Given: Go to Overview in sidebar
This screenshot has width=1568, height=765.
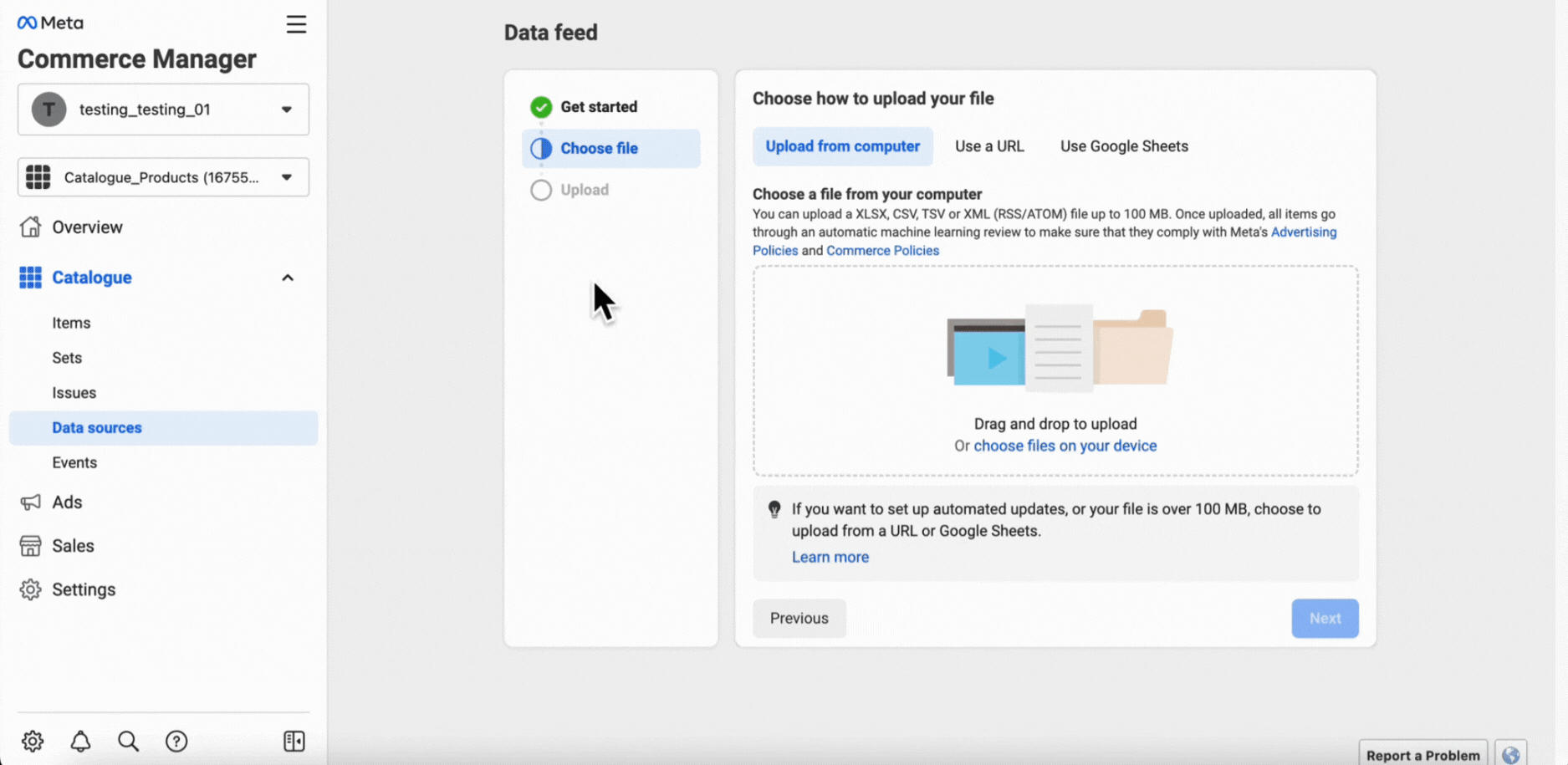Looking at the screenshot, I should click(87, 227).
